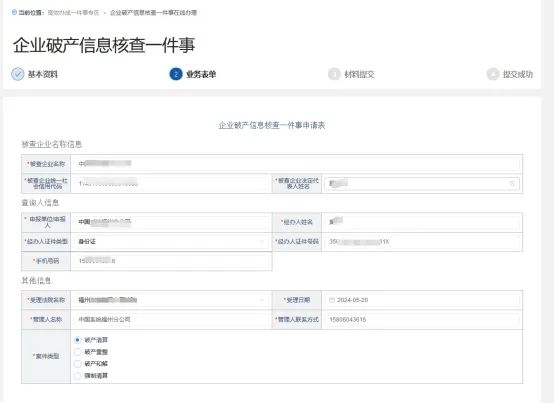Screen dimensions: 554x403
Task: Open the 业务表单 step label
Action: pyautogui.click(x=201, y=74)
